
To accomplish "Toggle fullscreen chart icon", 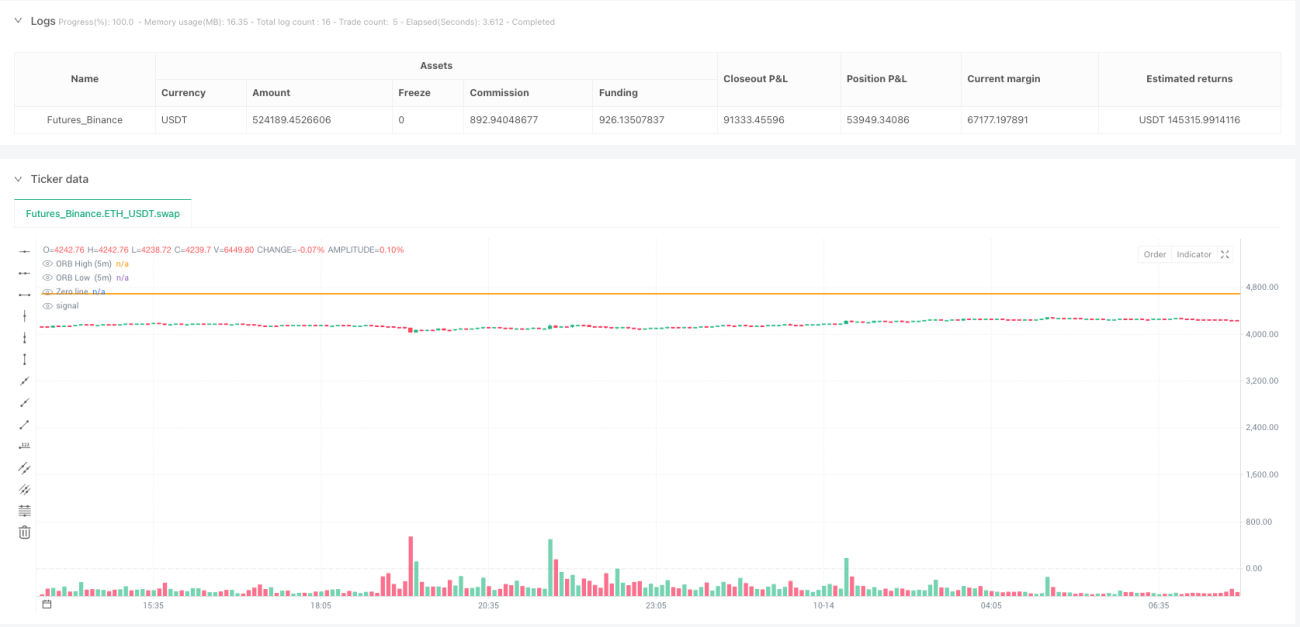I will [x=1223, y=254].
